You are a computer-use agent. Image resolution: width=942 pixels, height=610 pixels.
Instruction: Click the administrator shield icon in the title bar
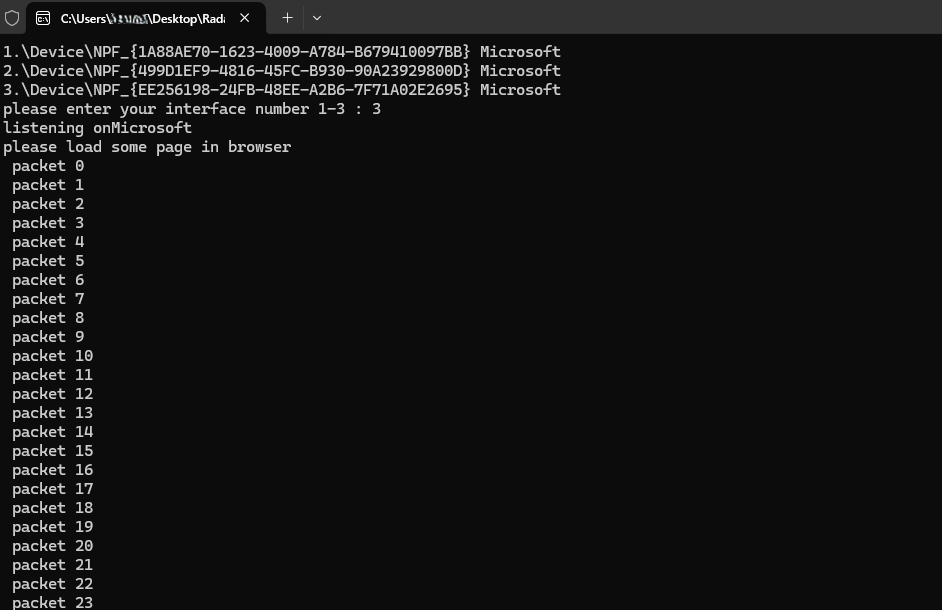(12, 18)
